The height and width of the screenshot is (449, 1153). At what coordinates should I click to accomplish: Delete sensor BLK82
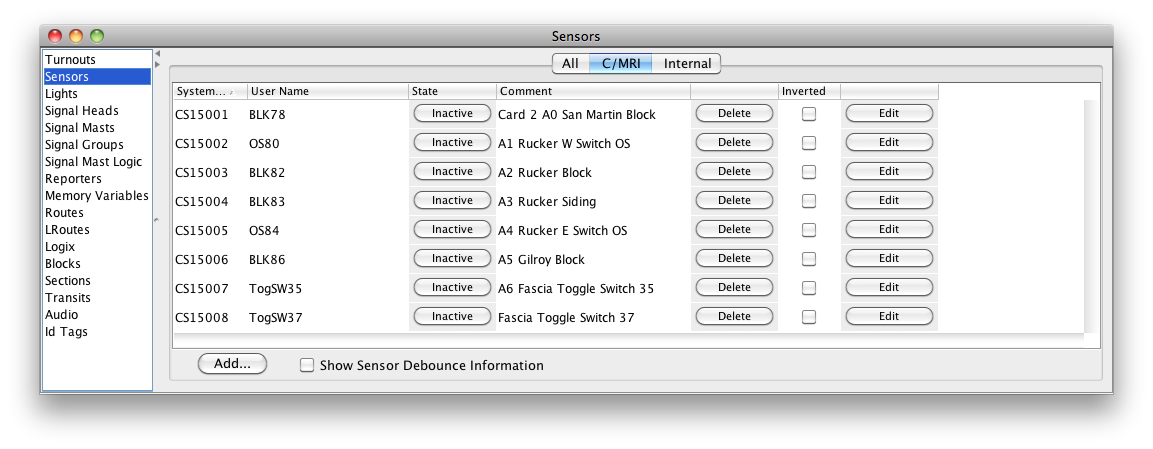[734, 171]
